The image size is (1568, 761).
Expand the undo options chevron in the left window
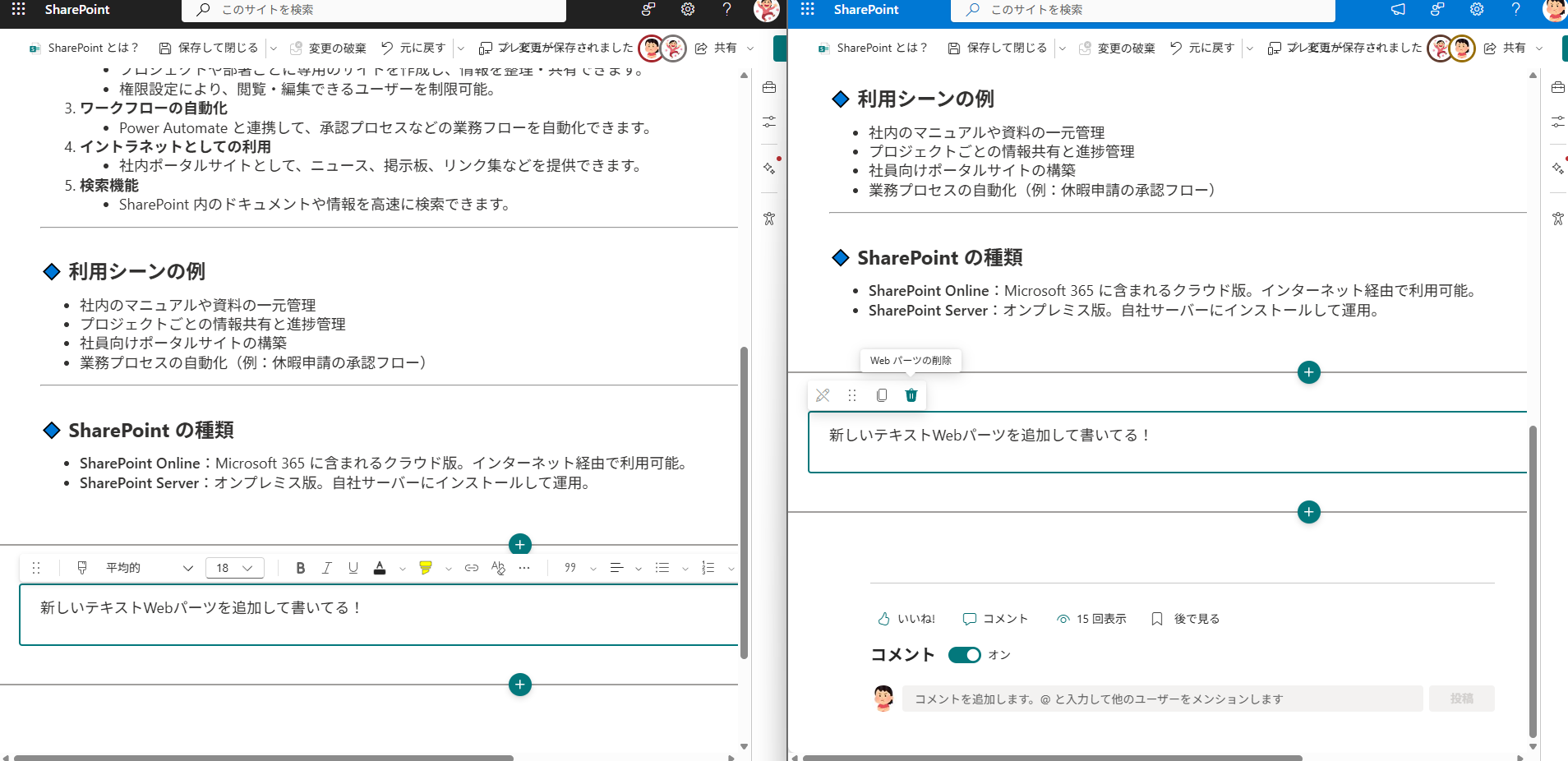(461, 48)
